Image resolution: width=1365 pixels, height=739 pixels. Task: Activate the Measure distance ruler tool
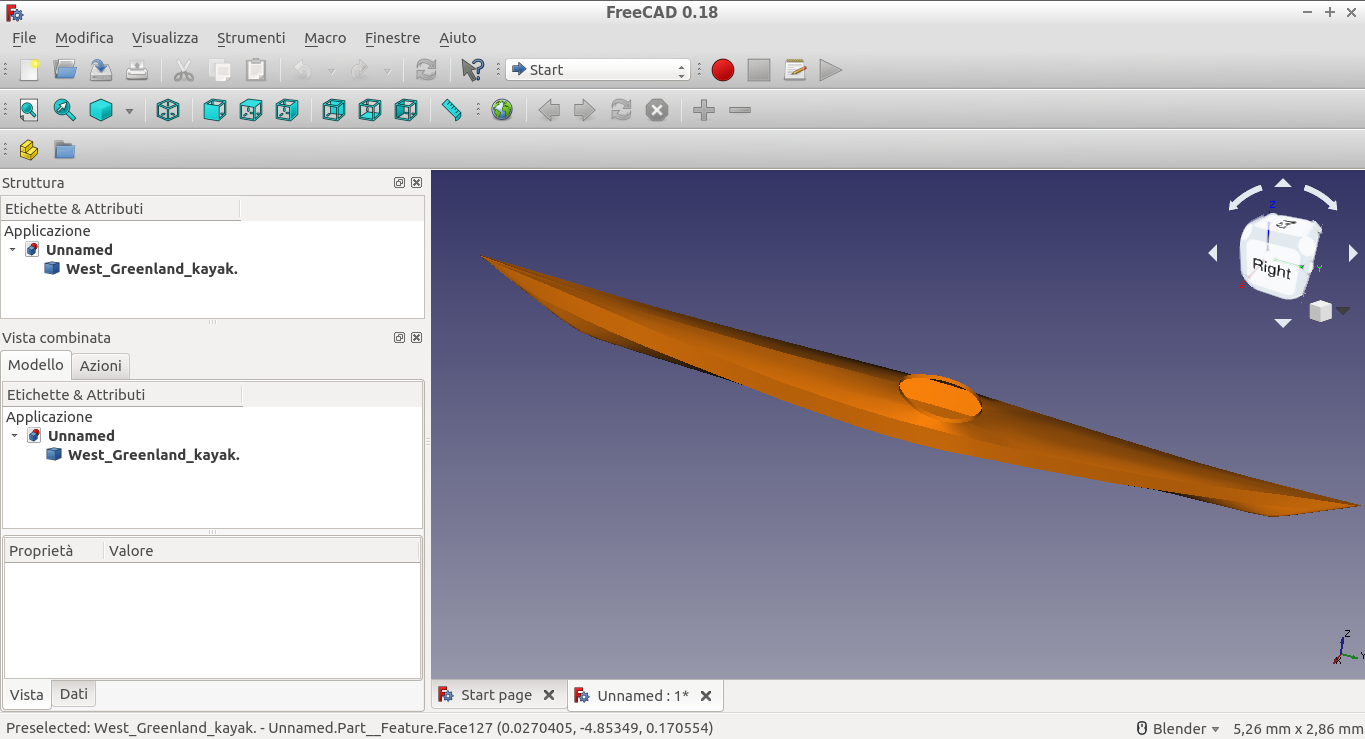pos(452,110)
